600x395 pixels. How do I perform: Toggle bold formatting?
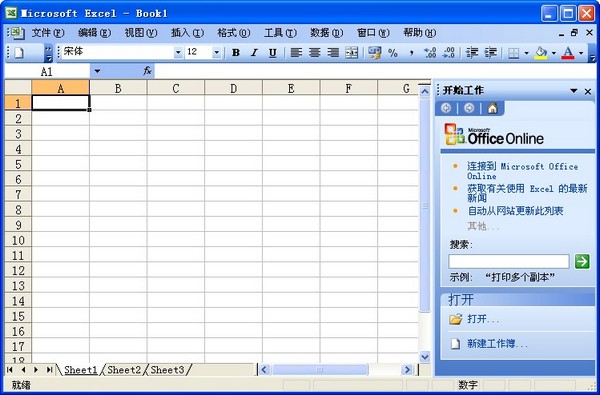[236, 53]
